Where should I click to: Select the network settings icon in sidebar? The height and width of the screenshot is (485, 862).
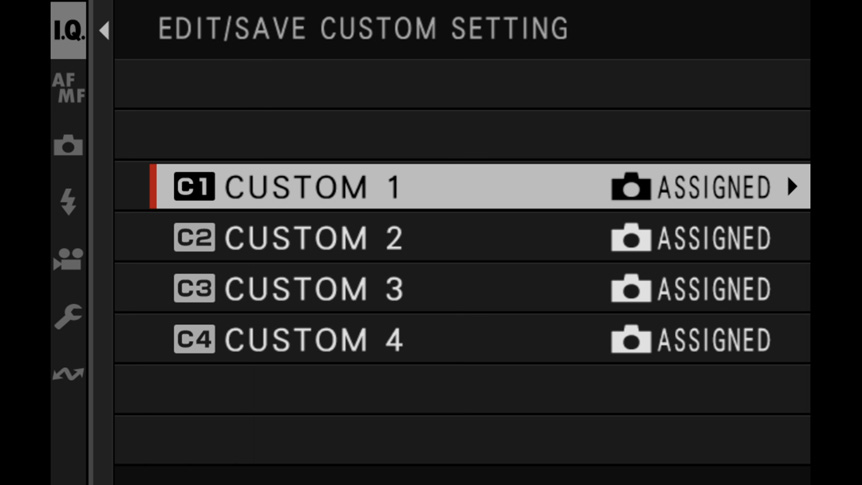(x=69, y=374)
